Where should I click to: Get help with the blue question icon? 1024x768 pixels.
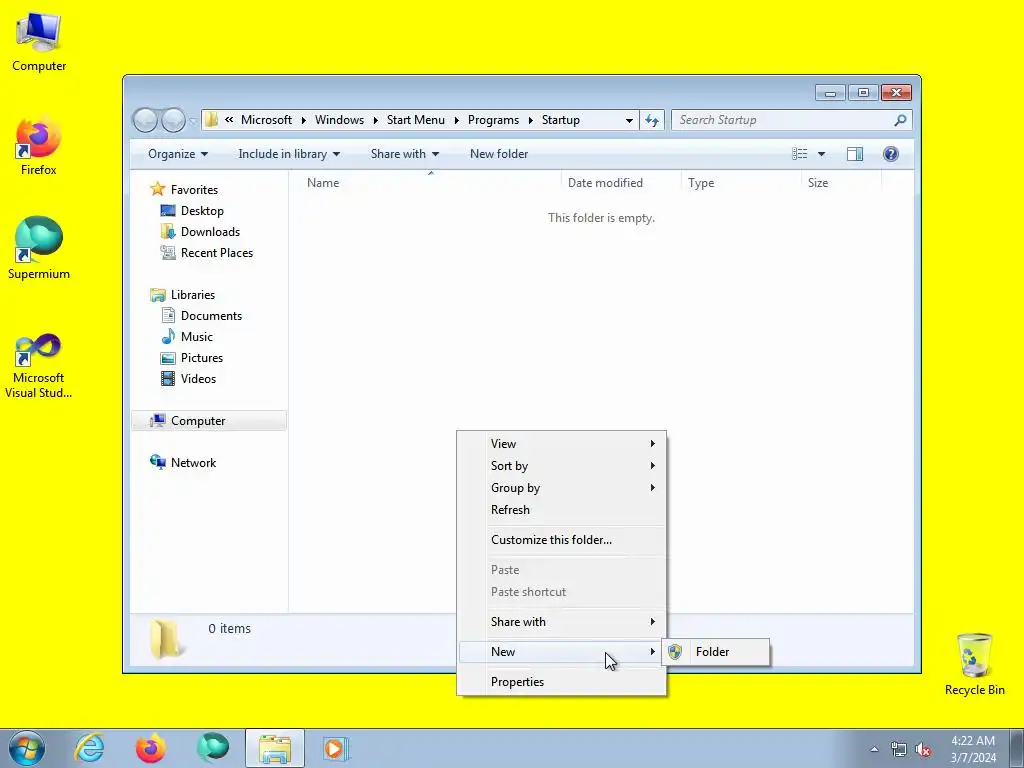point(890,154)
